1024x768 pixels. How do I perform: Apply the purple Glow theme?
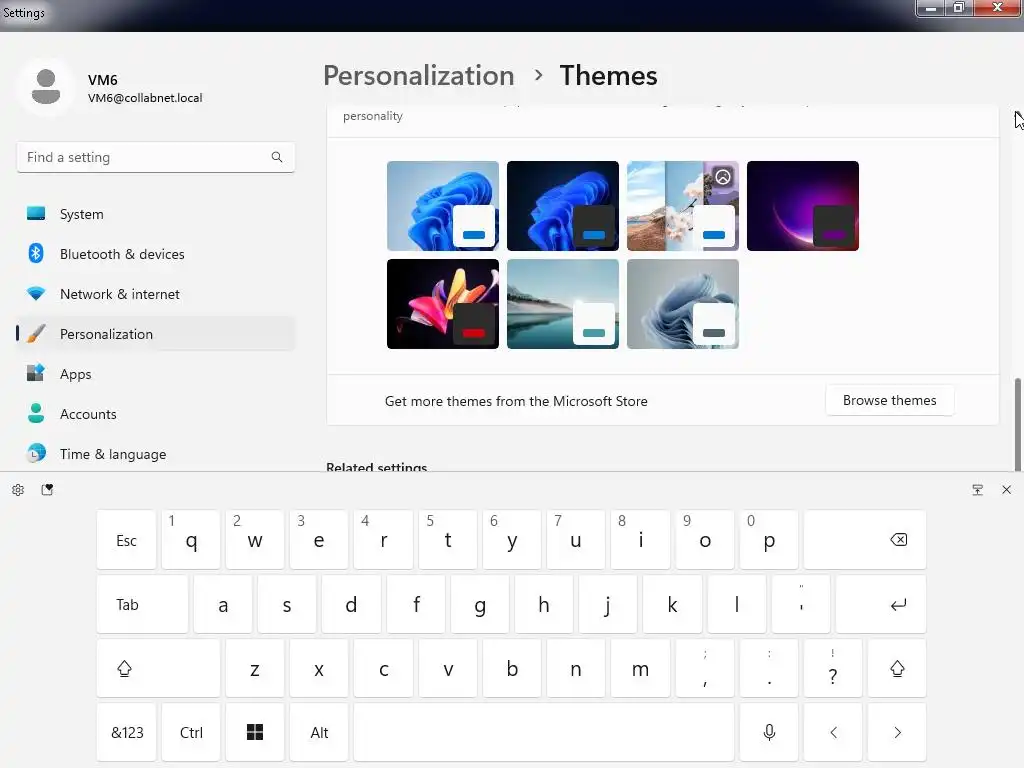pyautogui.click(x=803, y=206)
